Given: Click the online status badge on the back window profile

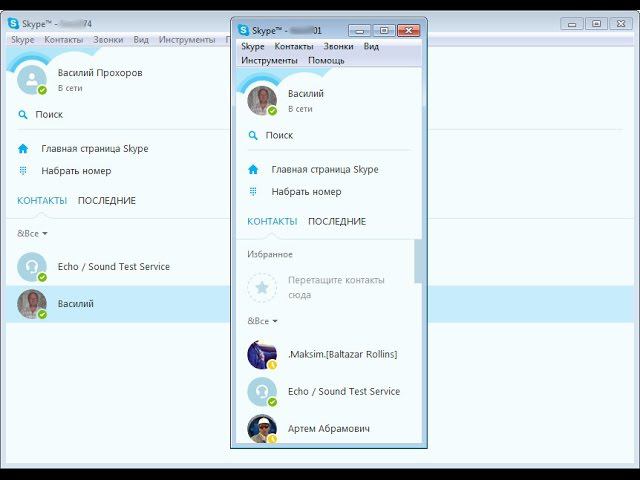Looking at the screenshot, I should 42,90.
